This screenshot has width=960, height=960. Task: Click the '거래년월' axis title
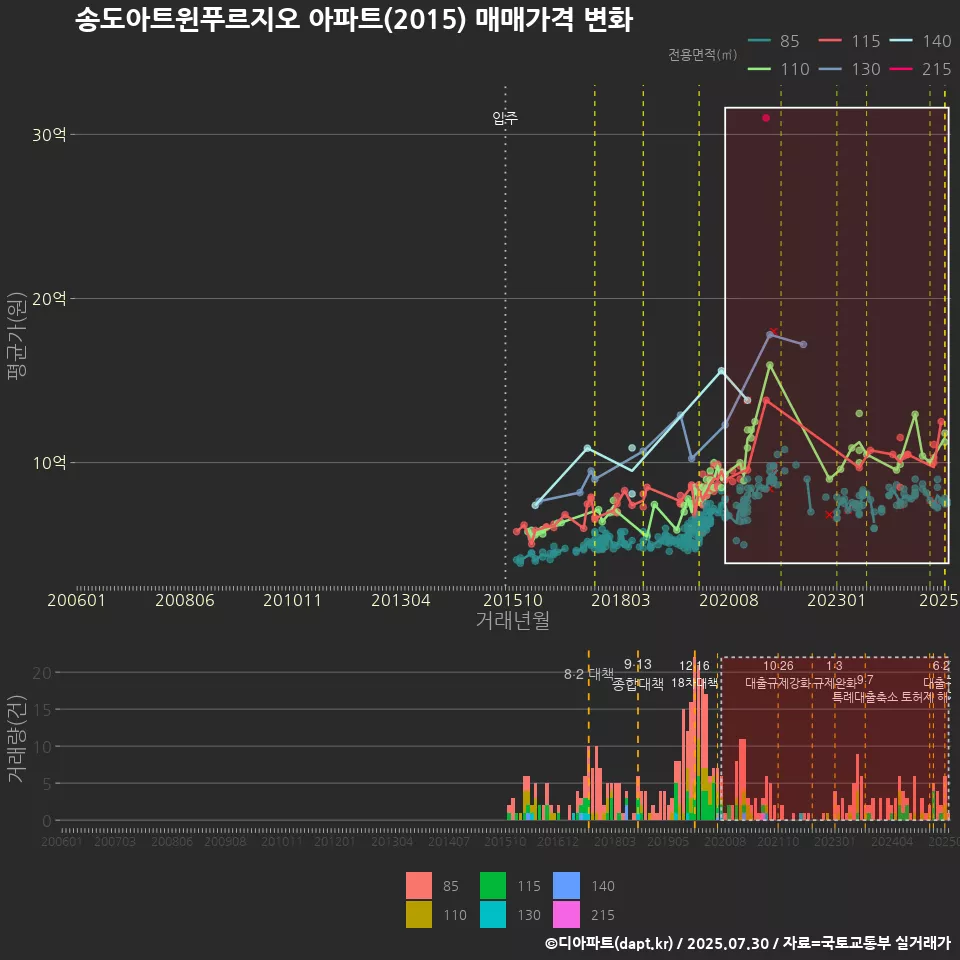coord(512,620)
